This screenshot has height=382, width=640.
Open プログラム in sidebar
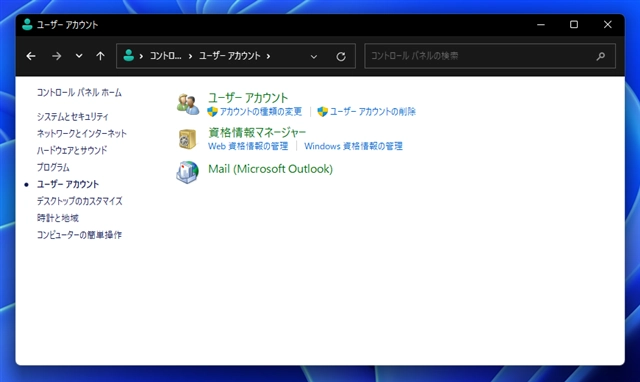pos(53,167)
